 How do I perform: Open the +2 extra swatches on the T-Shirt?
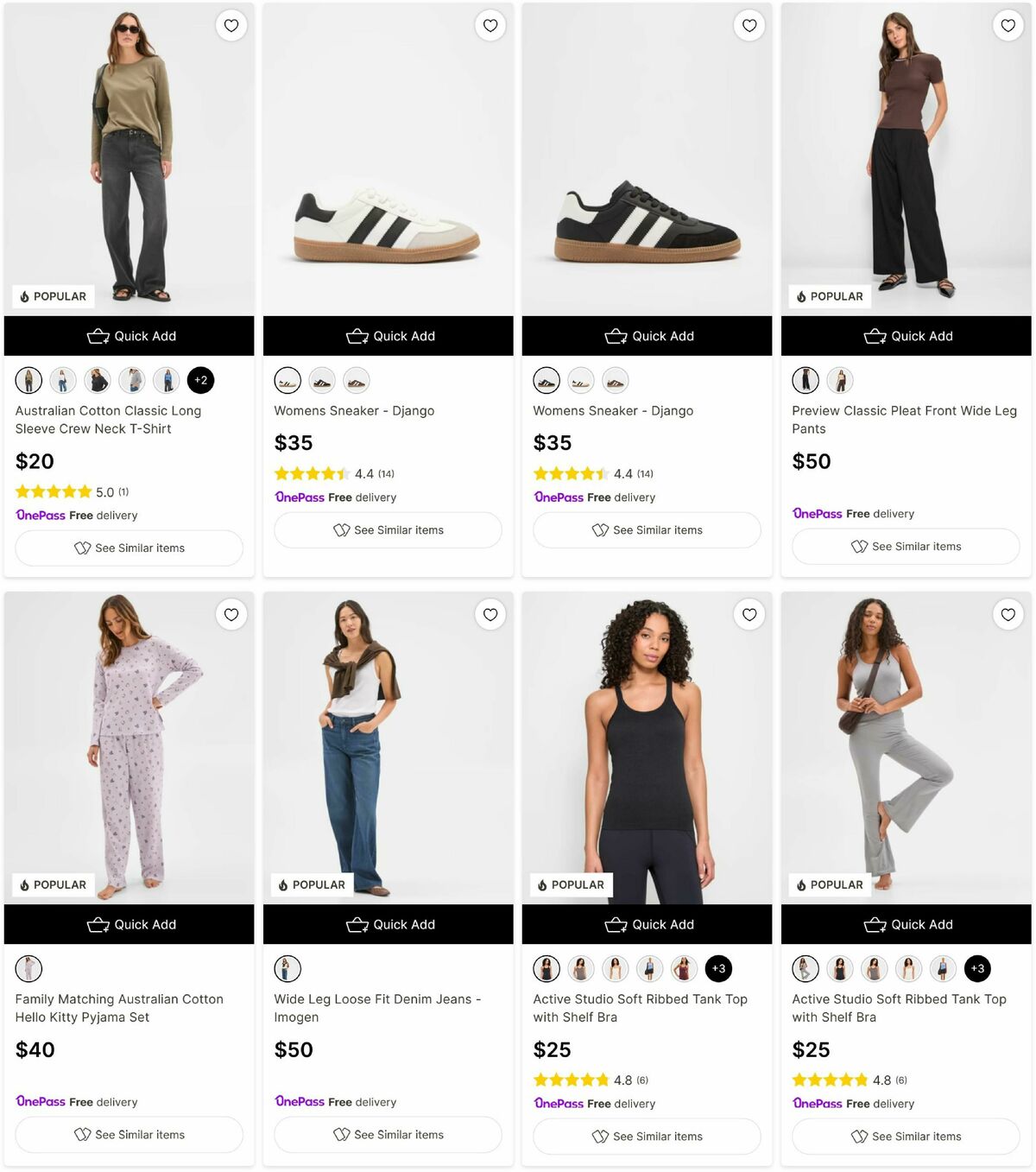point(201,380)
